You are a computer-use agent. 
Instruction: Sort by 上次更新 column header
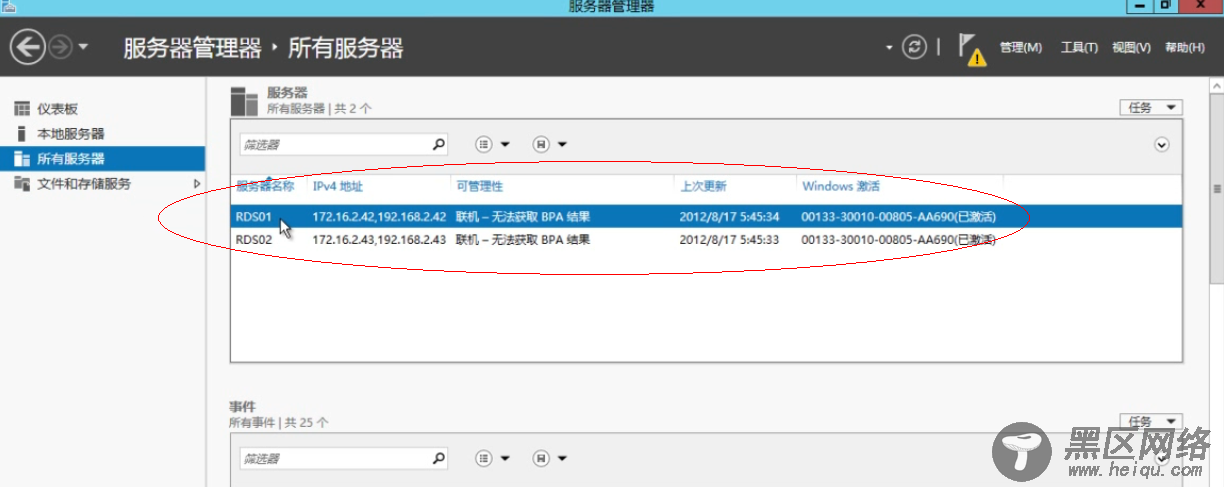703,187
